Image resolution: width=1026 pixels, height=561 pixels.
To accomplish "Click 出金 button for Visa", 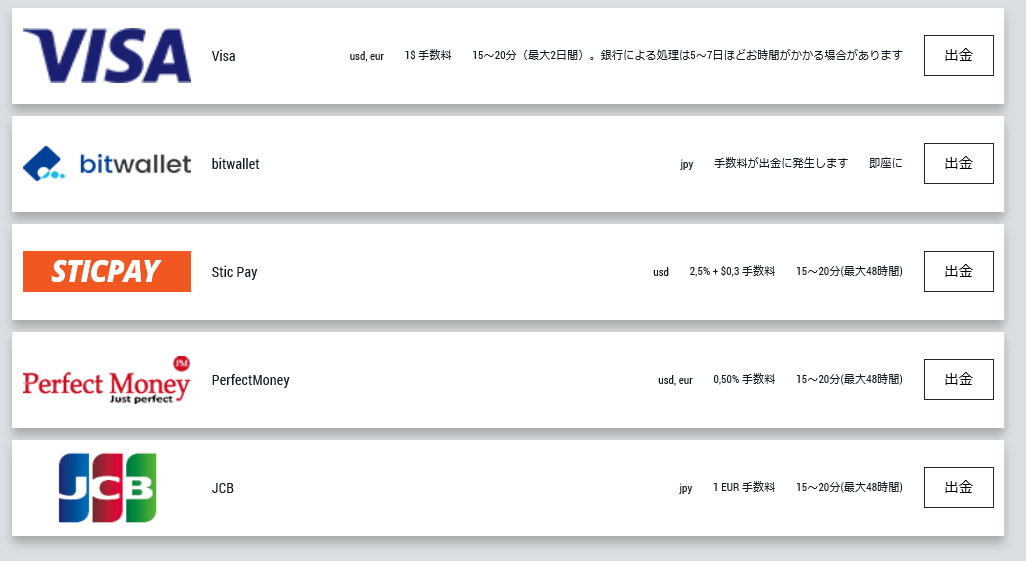I will tap(959, 56).
